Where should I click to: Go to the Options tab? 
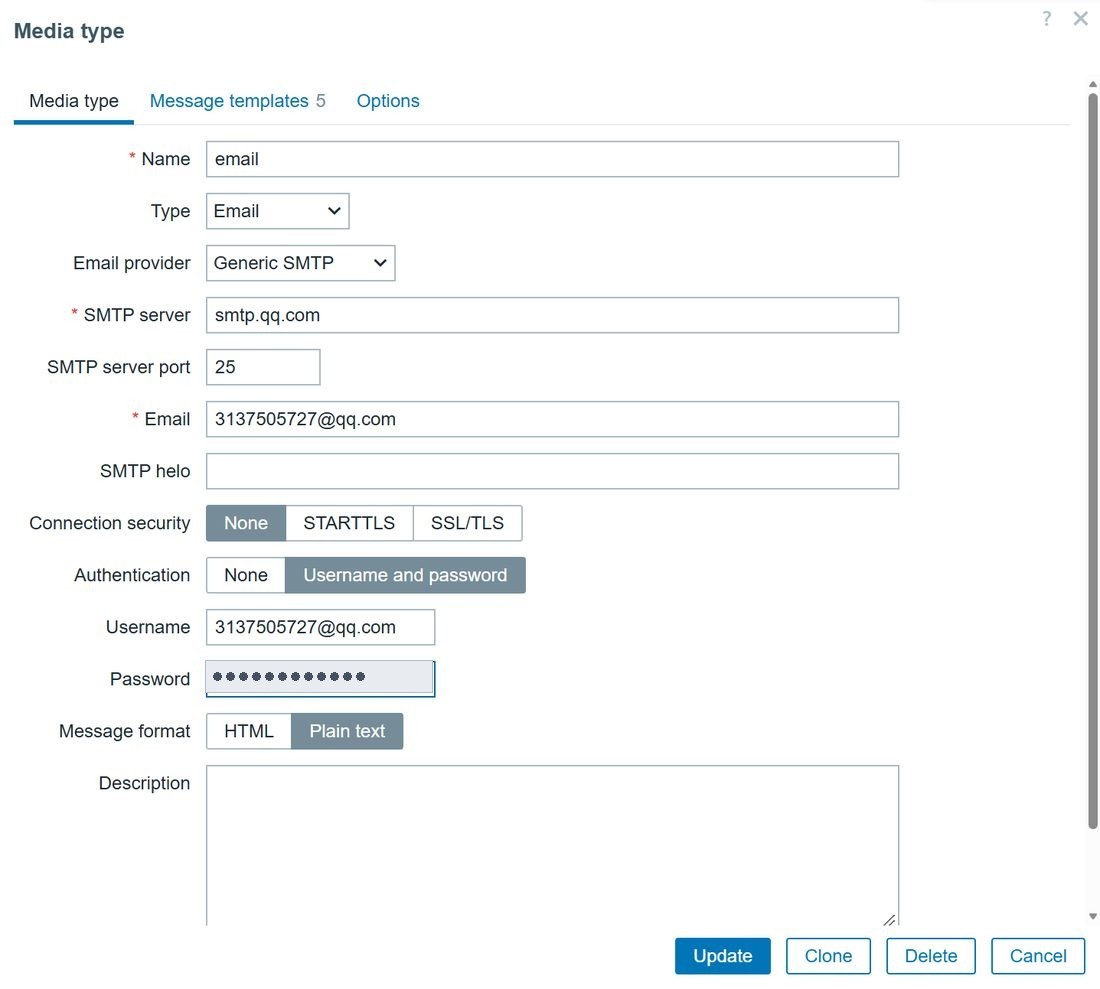click(x=388, y=101)
